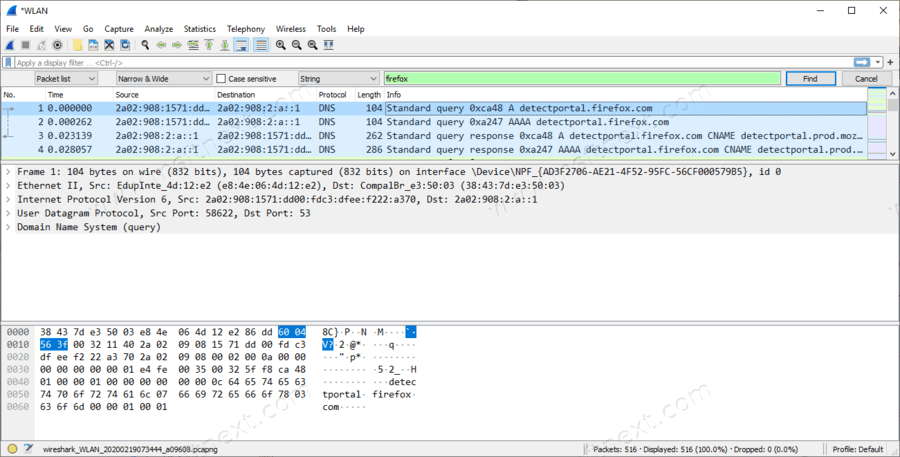Click the Find button
This screenshot has width=900, height=457.
(810, 79)
